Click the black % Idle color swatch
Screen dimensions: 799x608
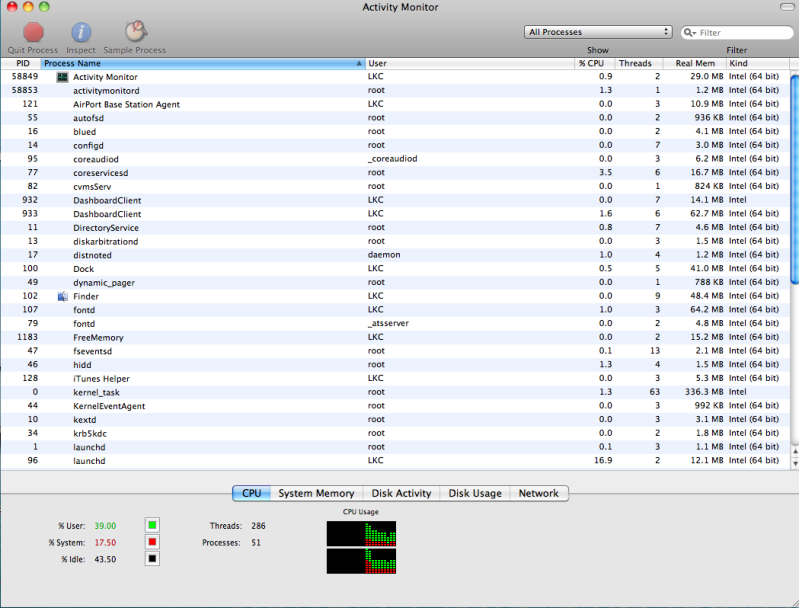pyautogui.click(x=152, y=559)
